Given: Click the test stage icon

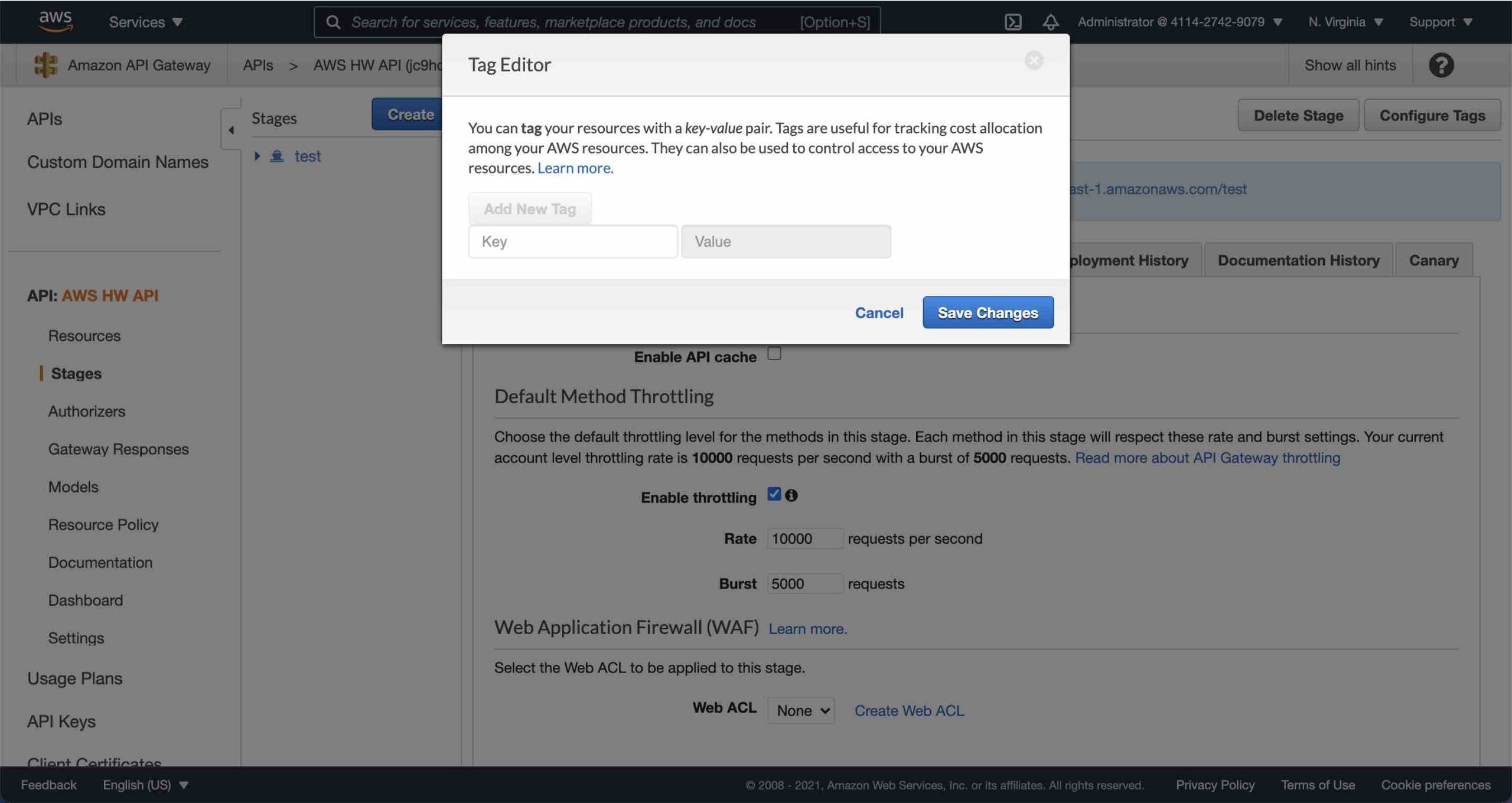Looking at the screenshot, I should [276, 156].
